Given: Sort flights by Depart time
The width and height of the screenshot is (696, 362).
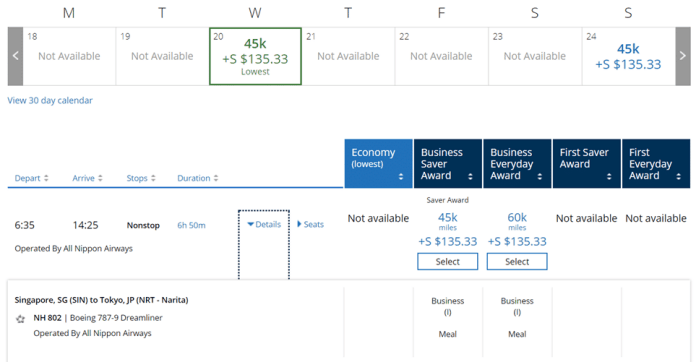Looking at the screenshot, I should point(32,178).
